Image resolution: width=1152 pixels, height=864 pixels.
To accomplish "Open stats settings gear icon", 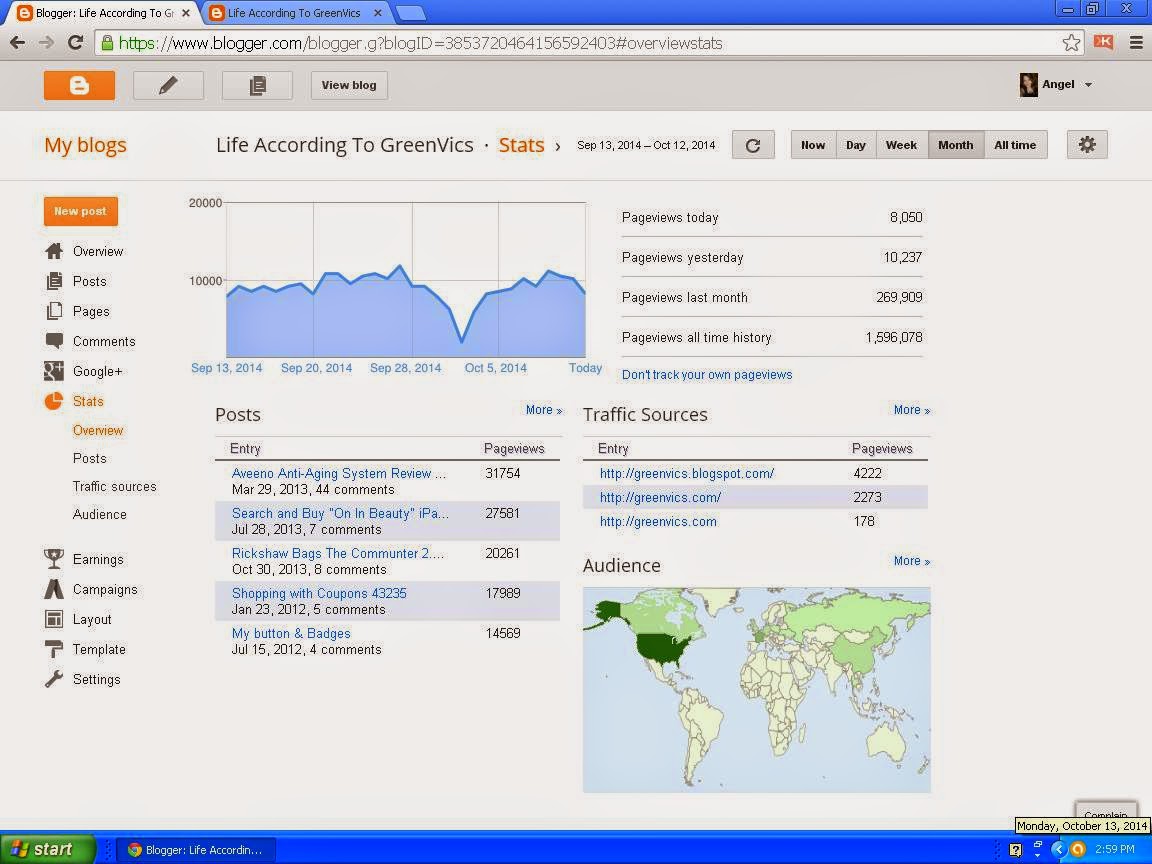I will [1087, 145].
